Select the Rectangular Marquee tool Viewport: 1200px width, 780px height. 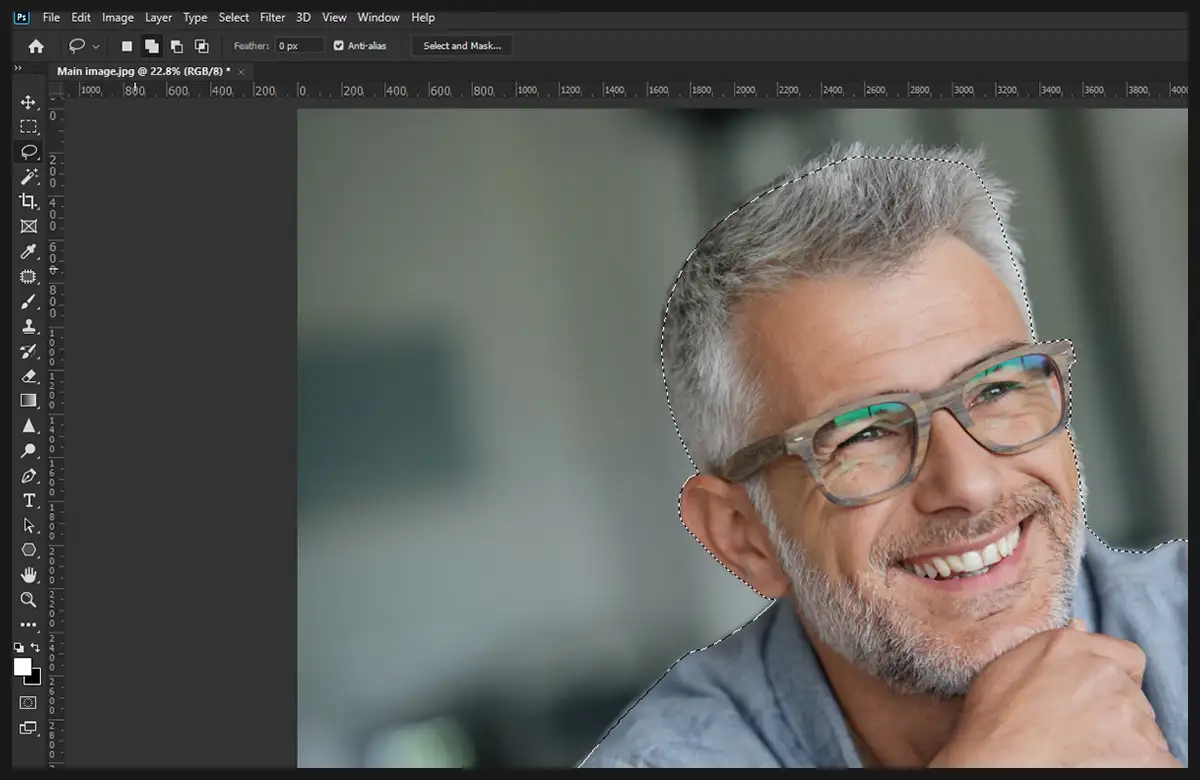(28, 127)
